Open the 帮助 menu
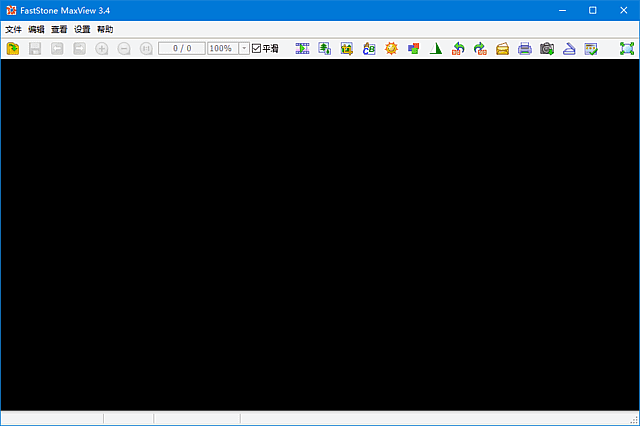The height and width of the screenshot is (426, 640). point(105,29)
